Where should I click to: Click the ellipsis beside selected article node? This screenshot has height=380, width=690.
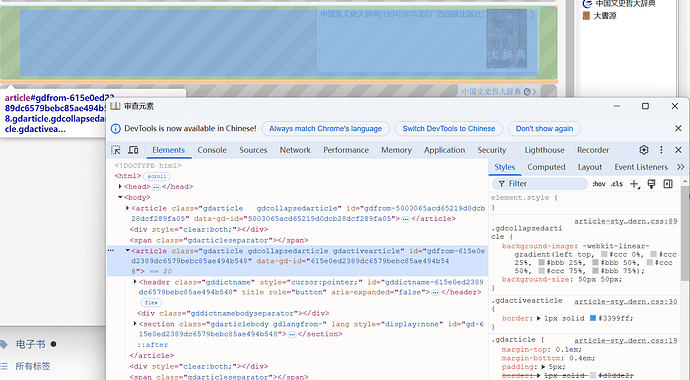tap(111, 250)
